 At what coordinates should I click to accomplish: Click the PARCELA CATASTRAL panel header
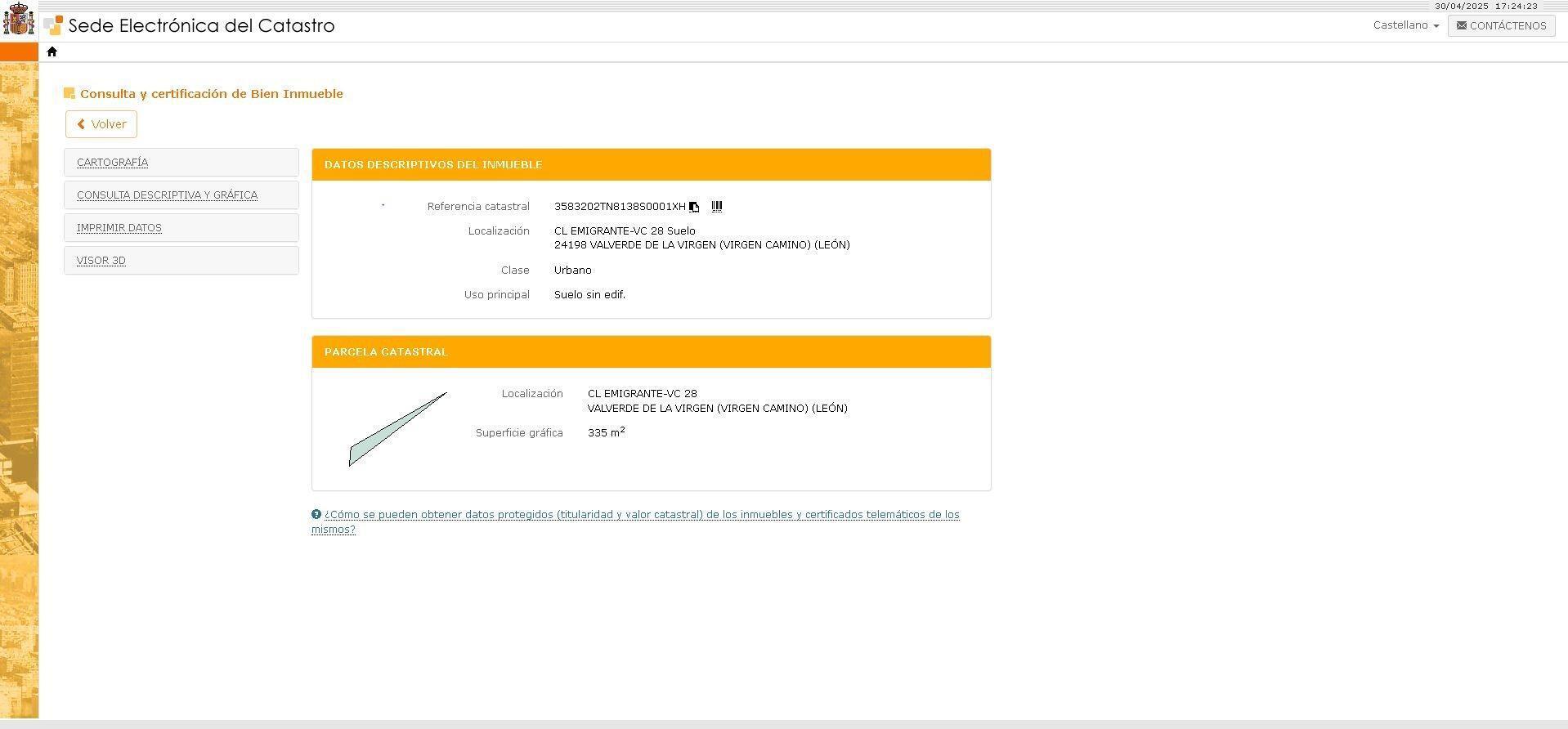386,352
